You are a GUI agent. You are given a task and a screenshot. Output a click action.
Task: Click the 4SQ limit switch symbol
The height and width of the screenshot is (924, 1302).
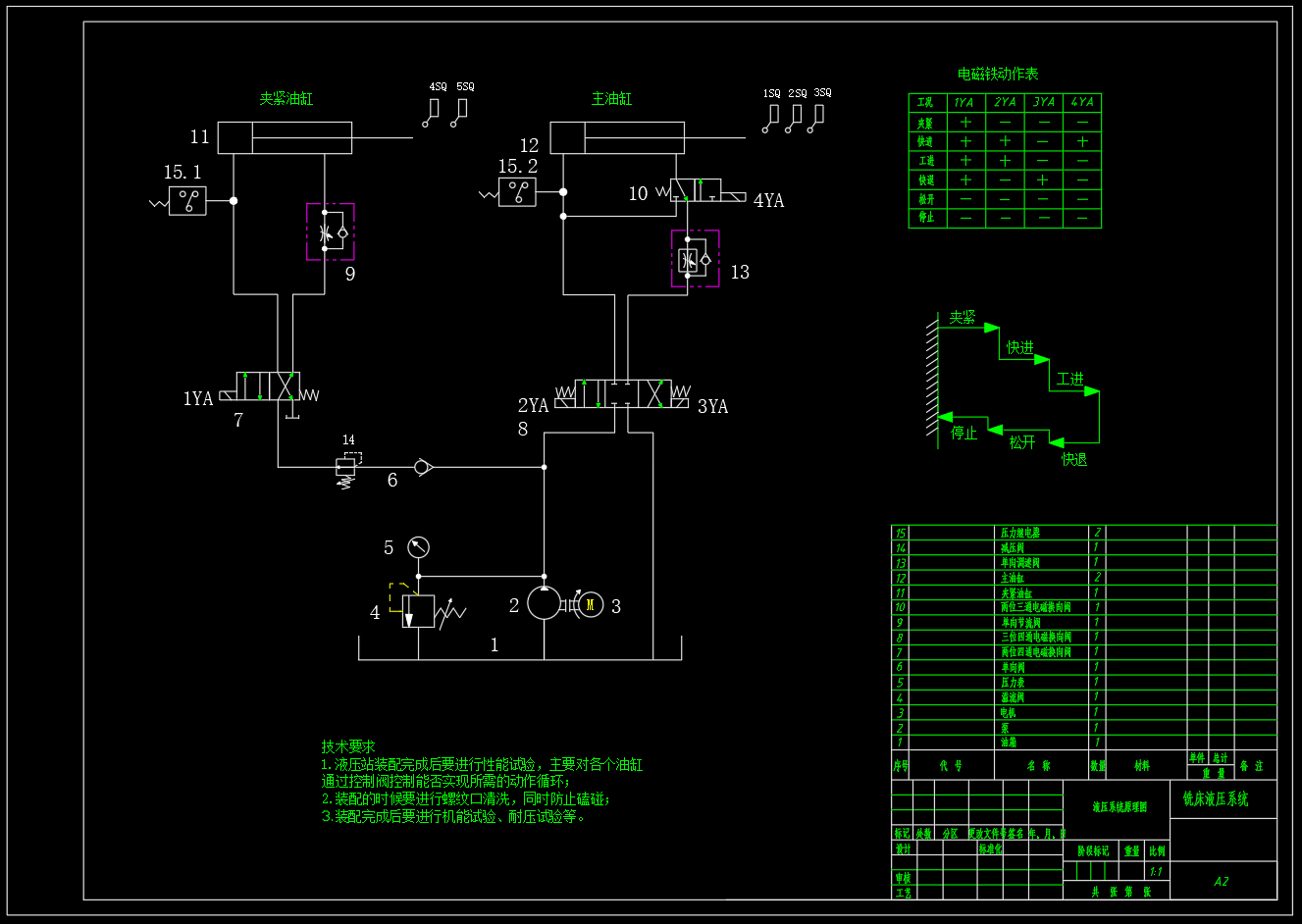click(432, 112)
